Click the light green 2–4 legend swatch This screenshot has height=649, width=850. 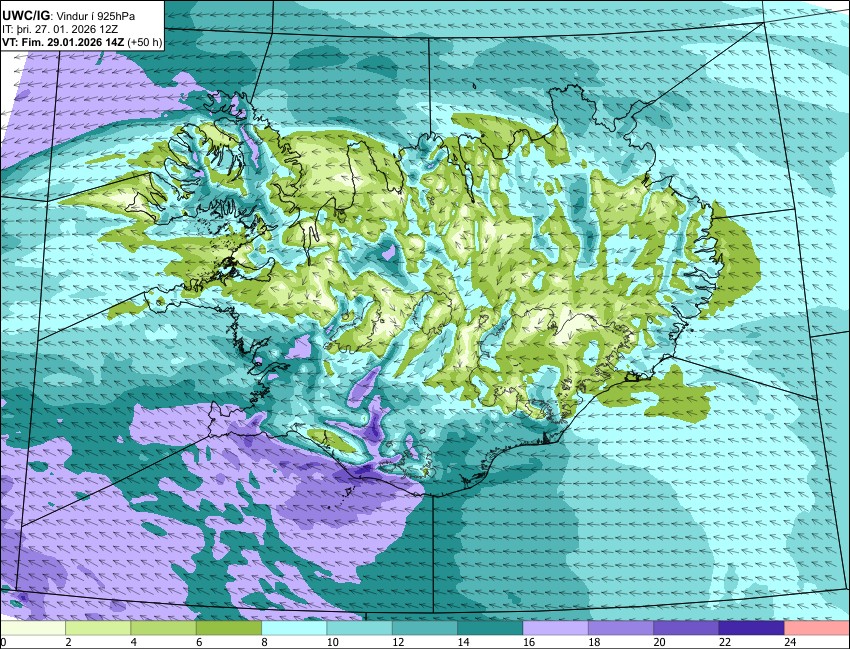tap(98, 628)
